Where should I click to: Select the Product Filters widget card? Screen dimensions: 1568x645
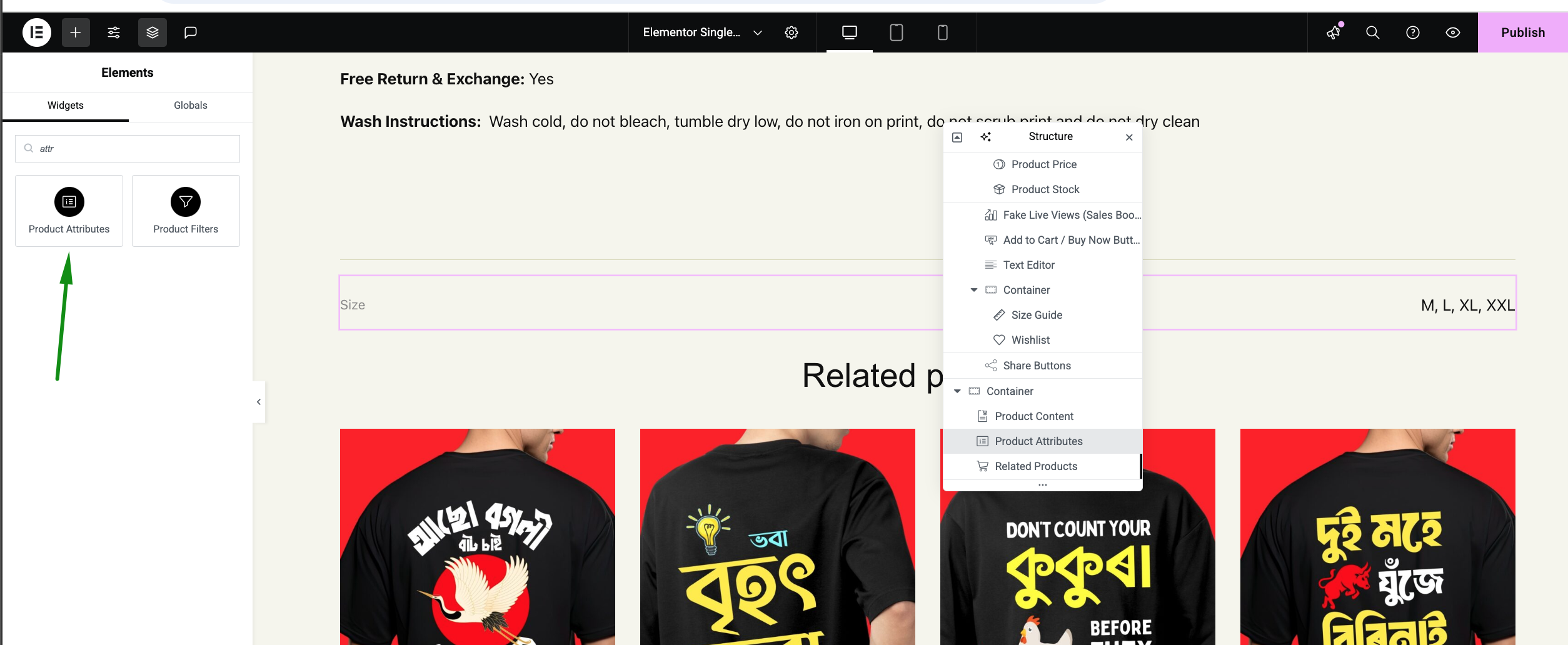tap(186, 211)
